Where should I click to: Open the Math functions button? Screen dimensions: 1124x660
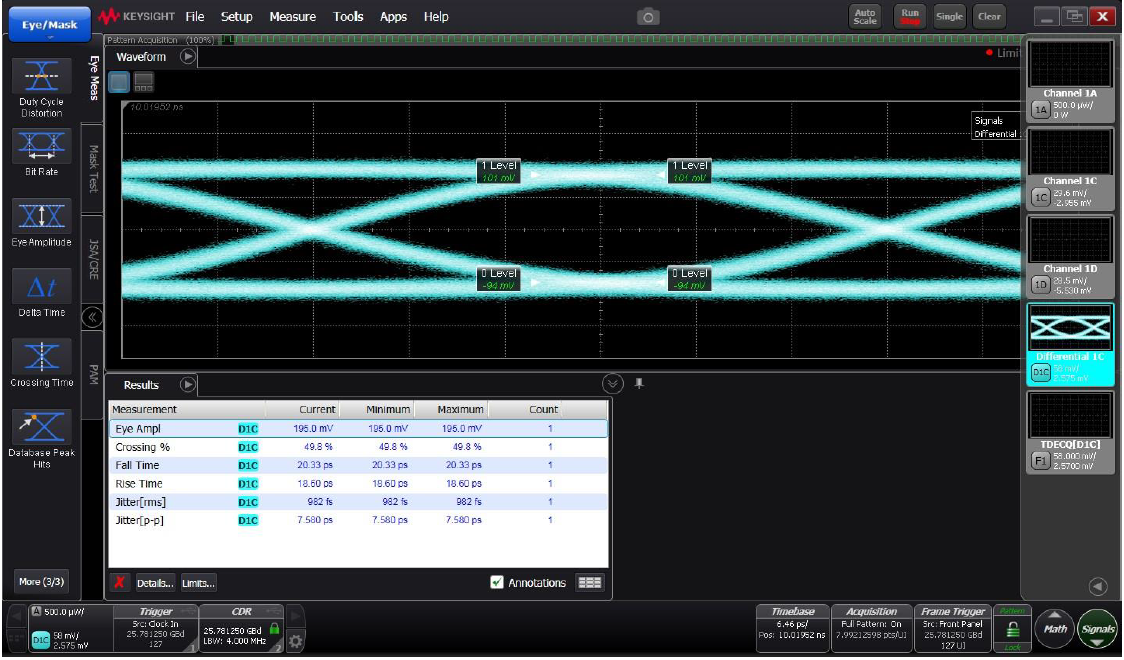click(x=1055, y=629)
